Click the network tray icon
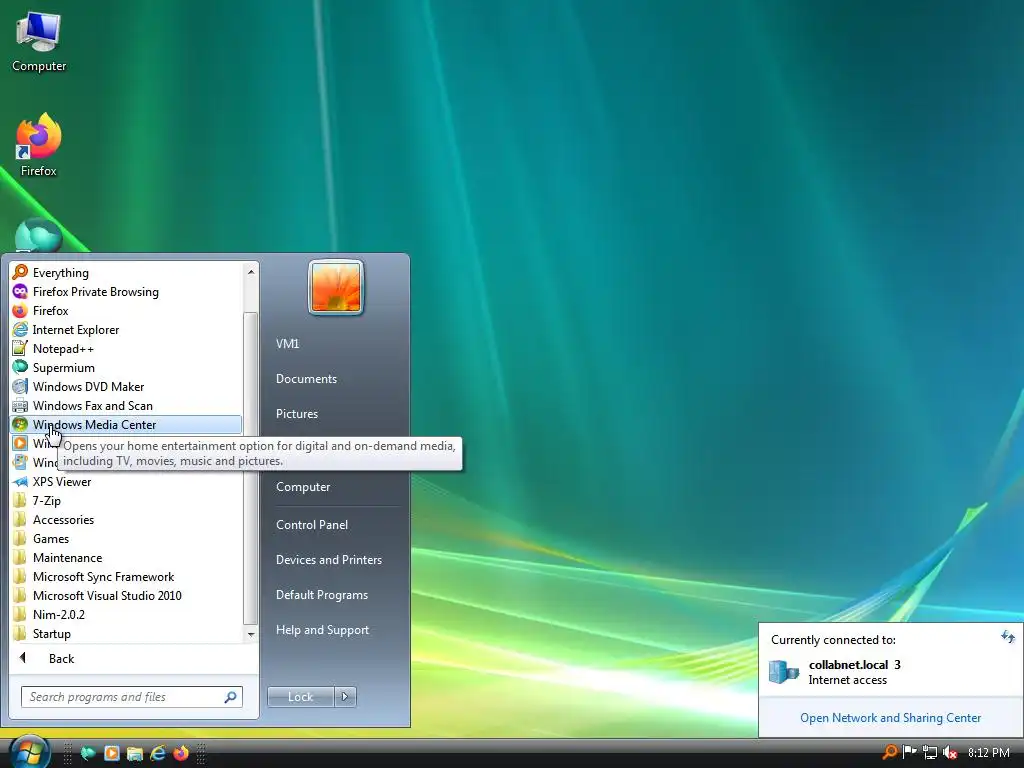Viewport: 1024px width, 768px height. click(x=930, y=752)
